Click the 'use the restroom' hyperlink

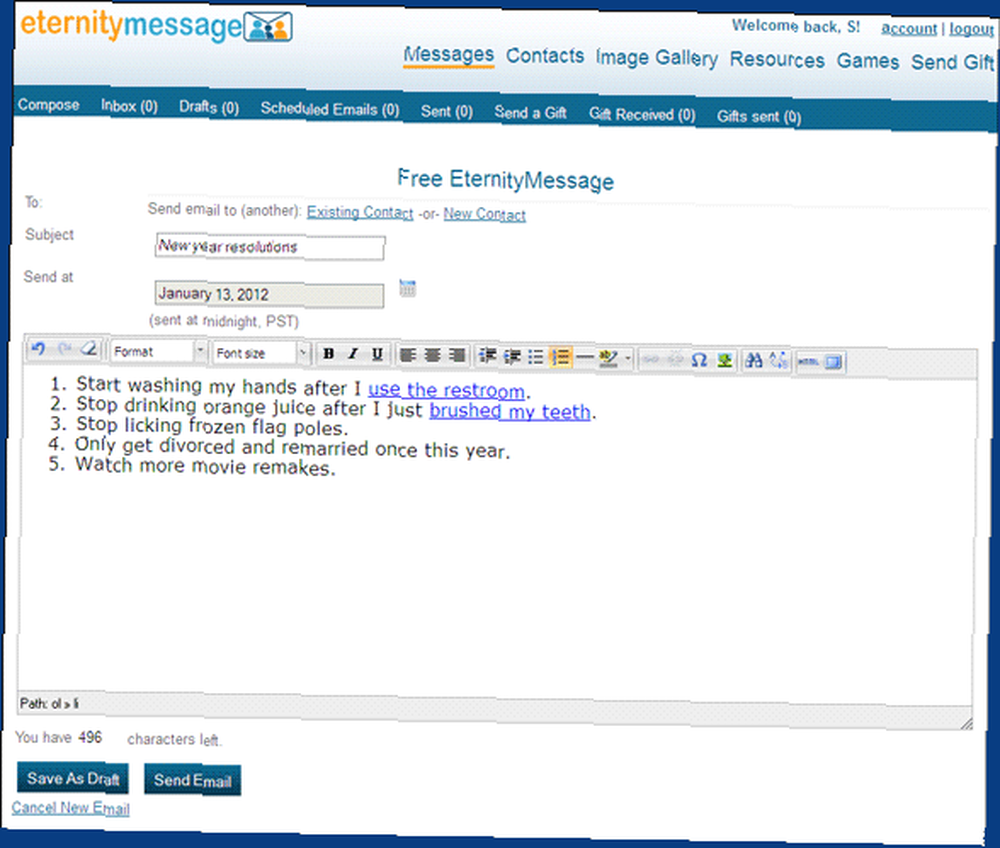click(446, 390)
